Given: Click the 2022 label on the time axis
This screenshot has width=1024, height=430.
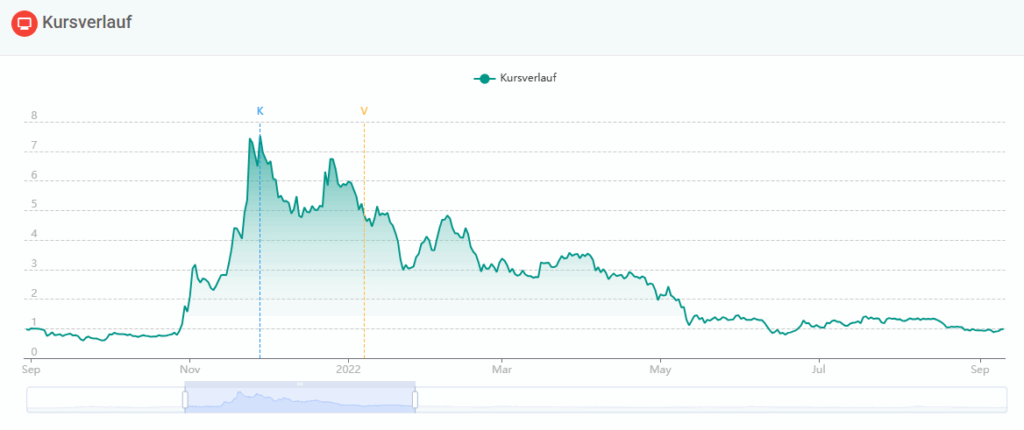Looking at the screenshot, I should point(349,370).
